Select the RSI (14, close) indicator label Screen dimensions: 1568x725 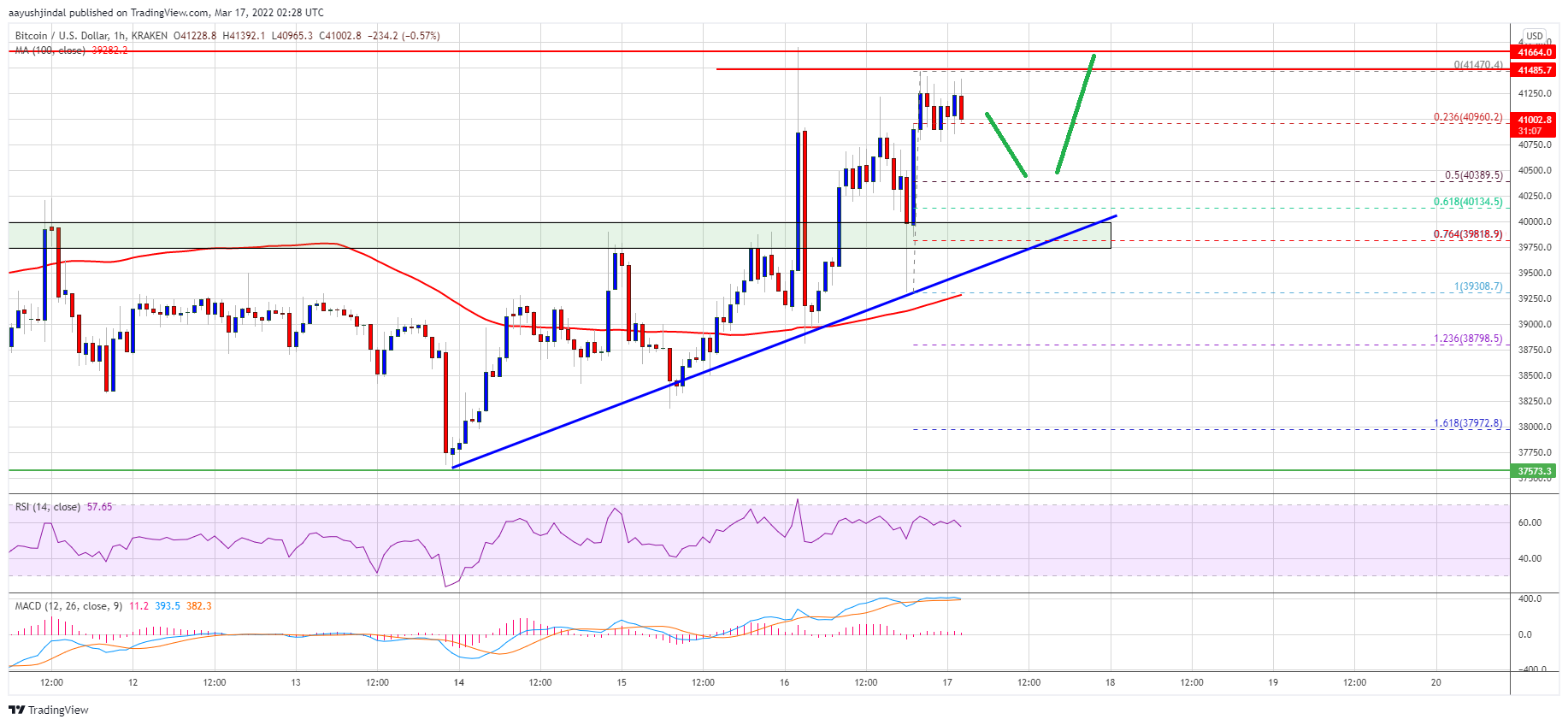pyautogui.click(x=48, y=507)
